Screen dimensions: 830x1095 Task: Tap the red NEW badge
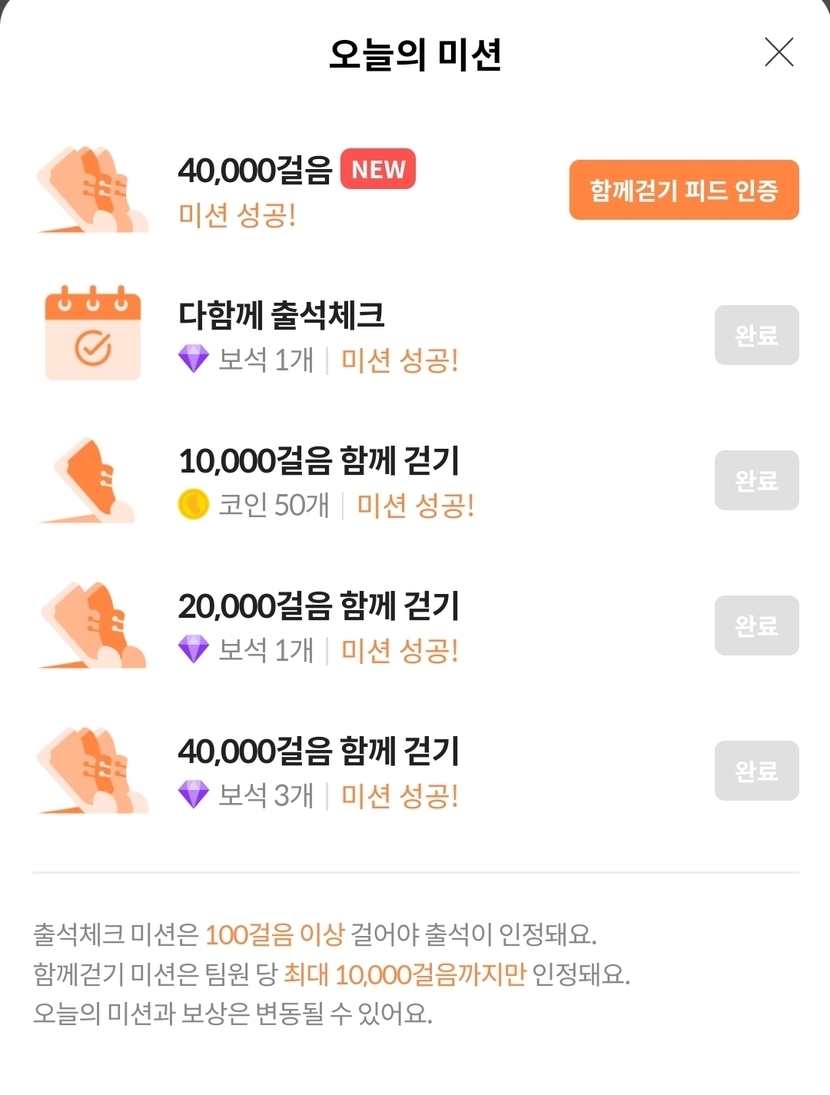tap(377, 170)
